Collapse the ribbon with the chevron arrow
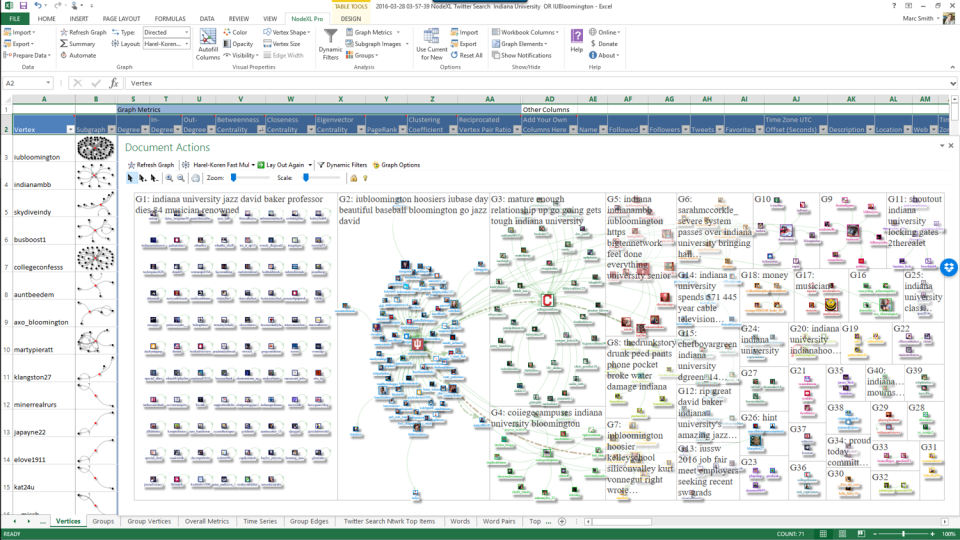This screenshot has width=960, height=540. tap(953, 67)
